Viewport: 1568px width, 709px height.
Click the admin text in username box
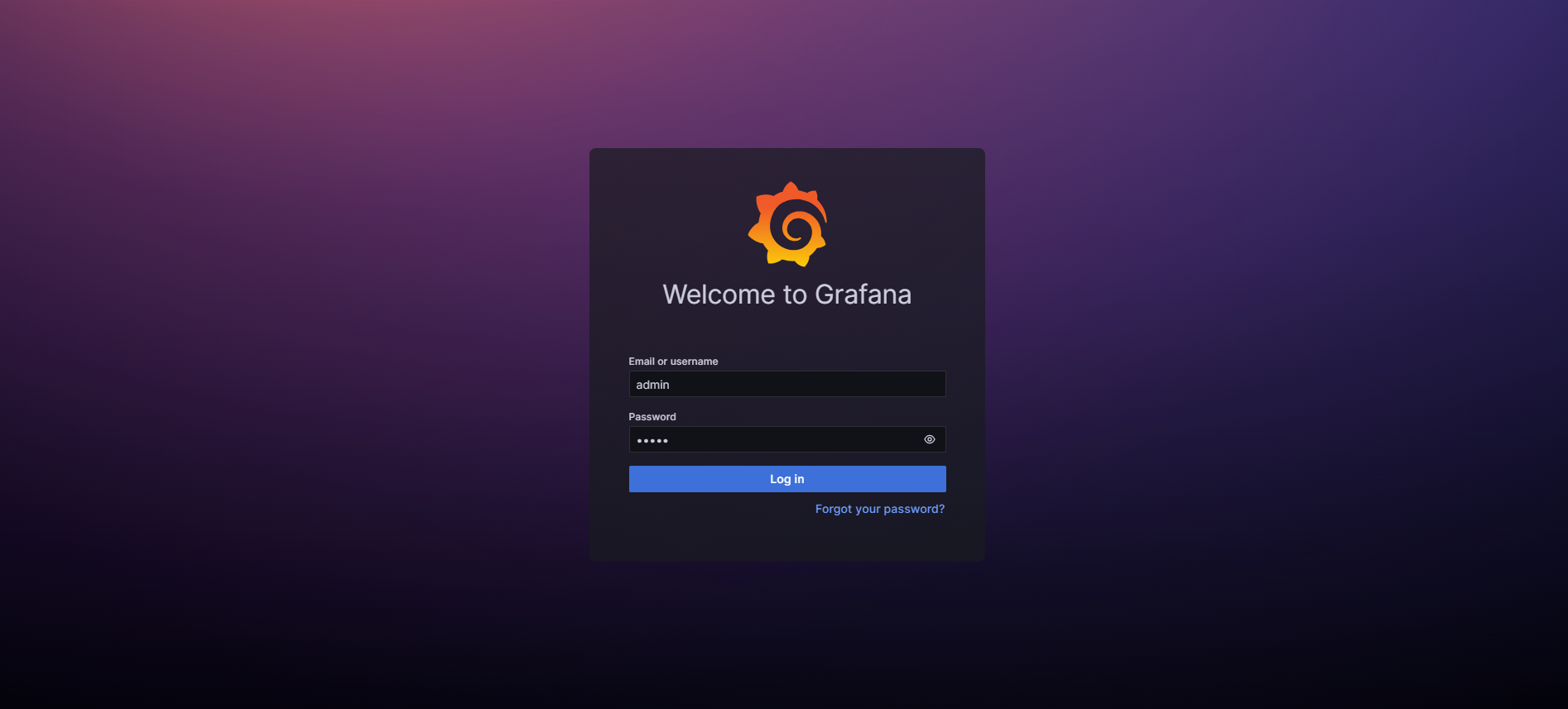652,385
